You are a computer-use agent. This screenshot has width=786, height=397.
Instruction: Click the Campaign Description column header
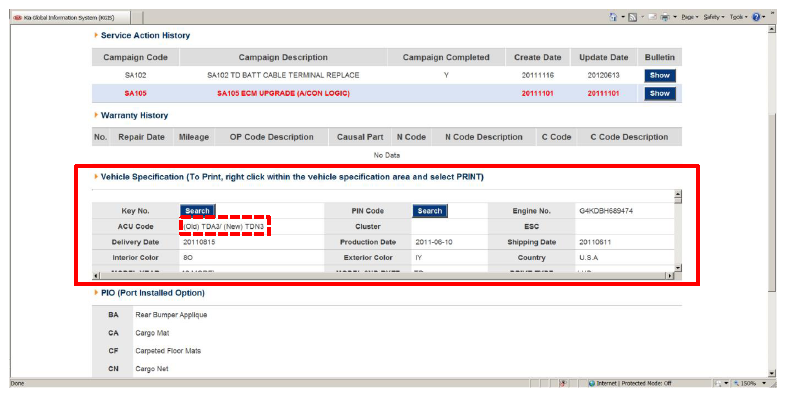click(x=283, y=57)
